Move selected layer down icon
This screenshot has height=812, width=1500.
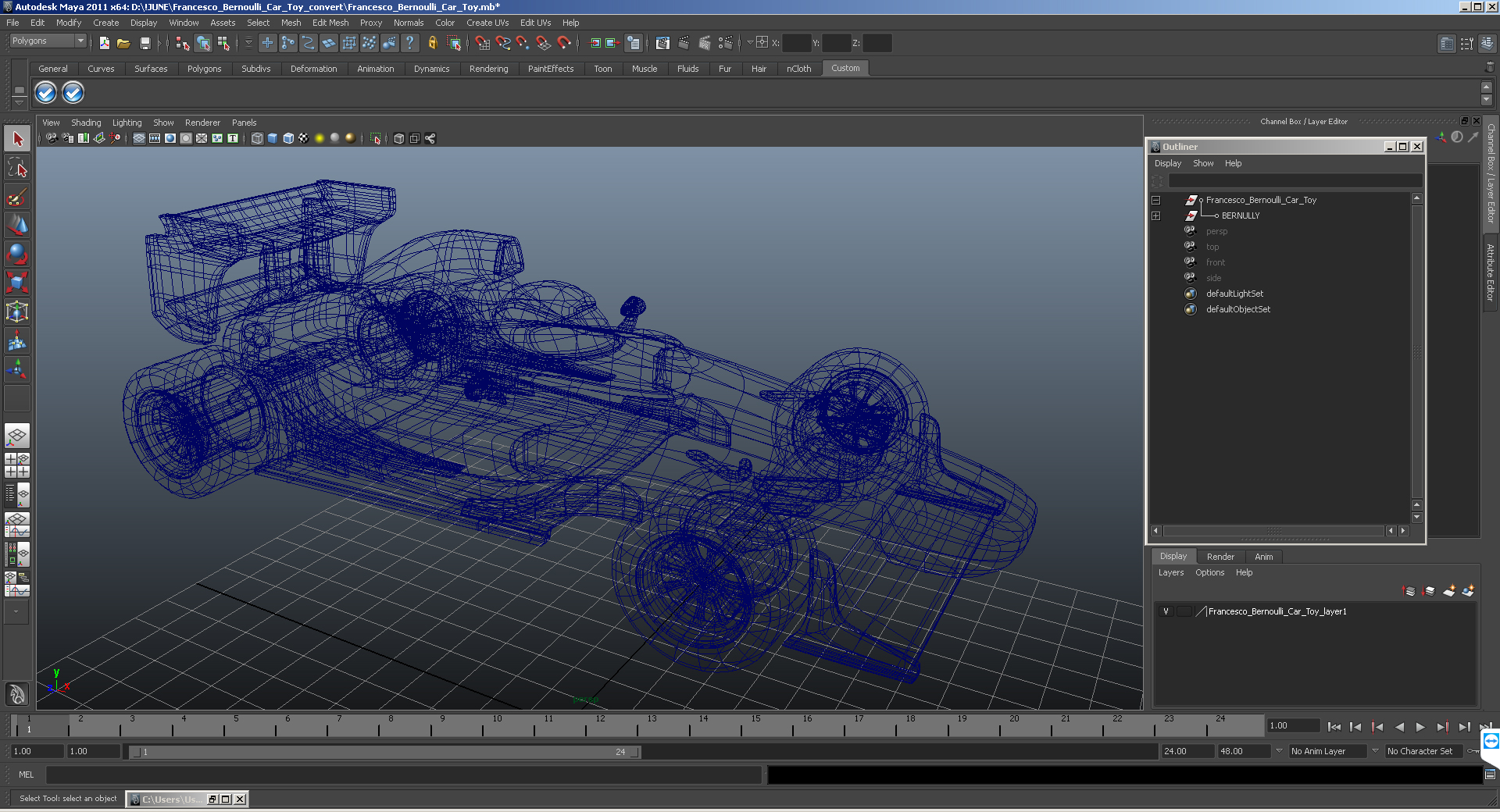(x=1429, y=591)
